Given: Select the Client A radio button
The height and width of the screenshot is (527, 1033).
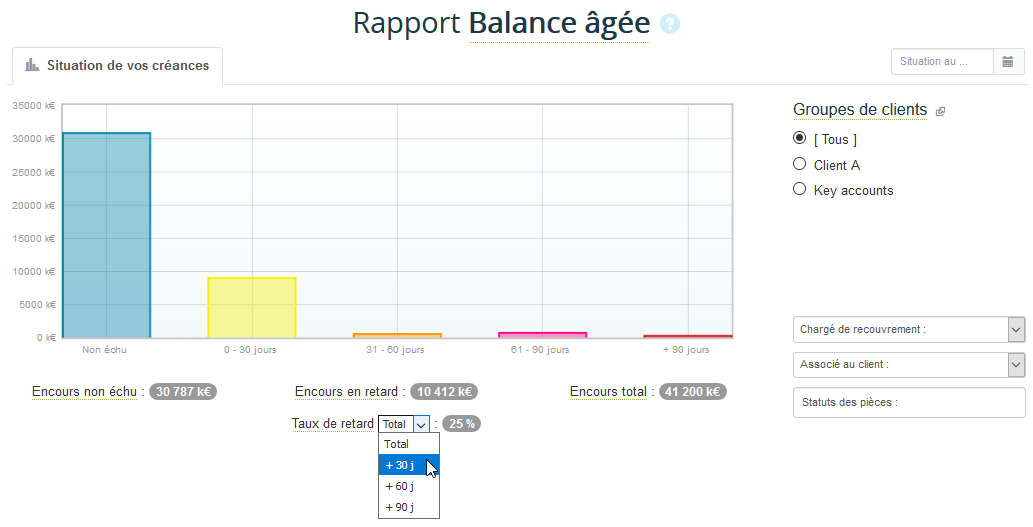Looking at the screenshot, I should (x=799, y=164).
